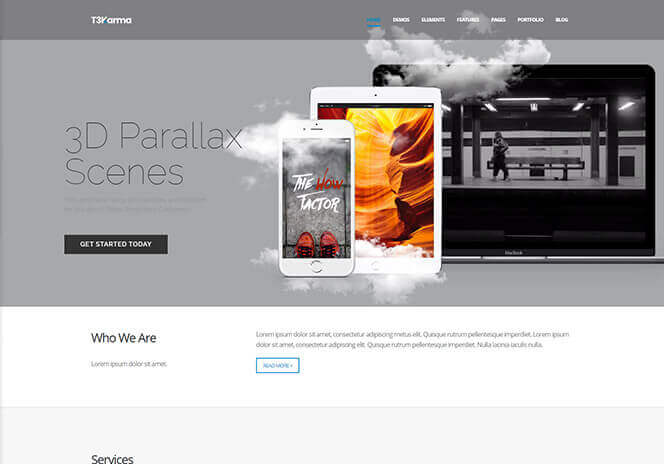This screenshot has height=464, width=664.
Task: Open the Portfolio navigation item
Action: [x=531, y=20]
